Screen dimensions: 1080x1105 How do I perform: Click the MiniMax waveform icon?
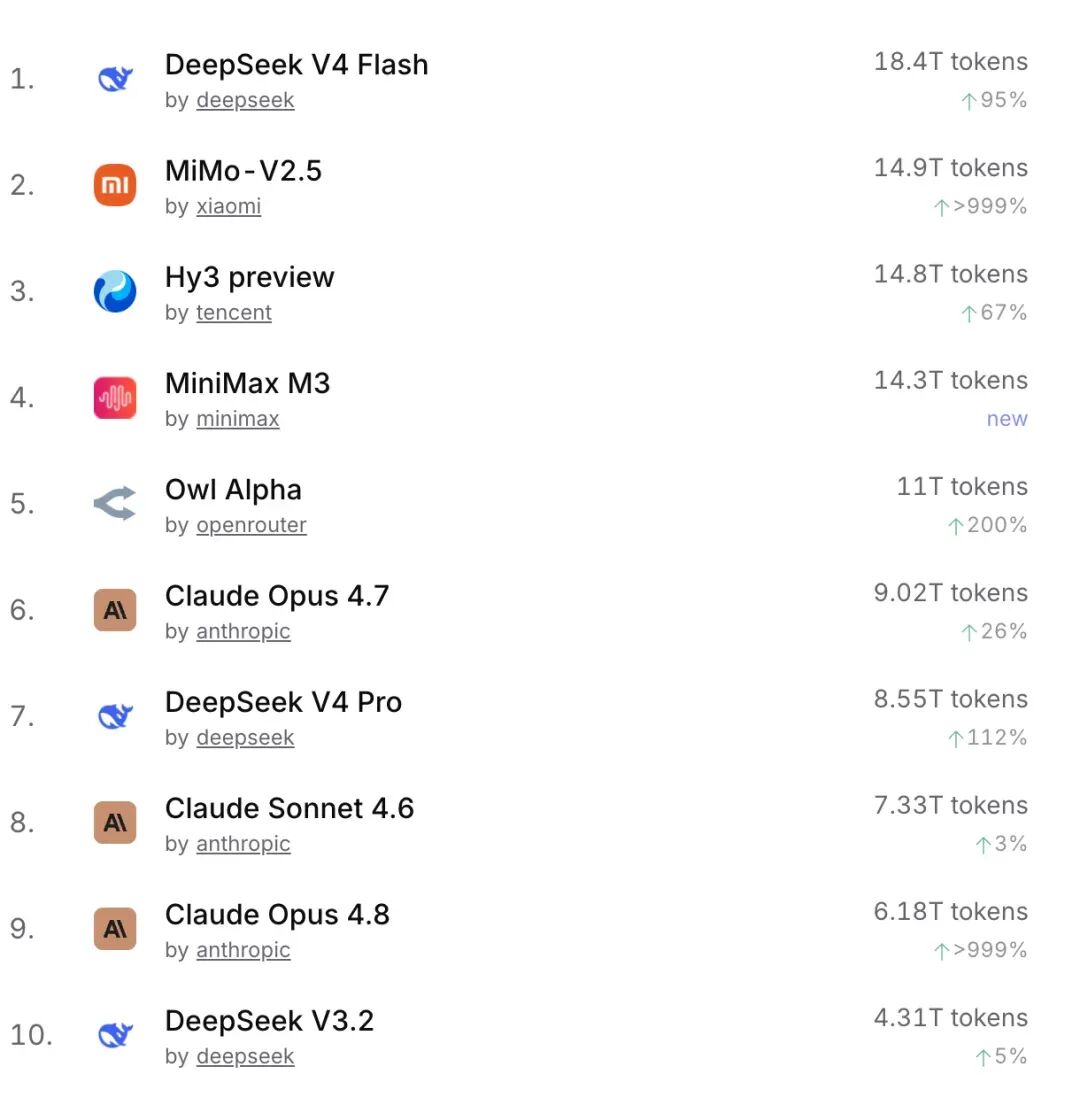tap(115, 397)
